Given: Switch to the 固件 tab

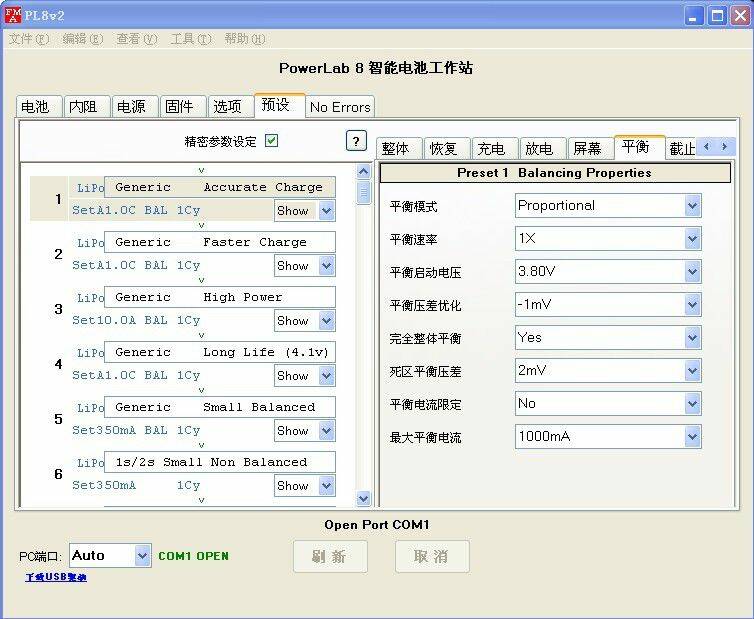Looking at the screenshot, I should (183, 106).
